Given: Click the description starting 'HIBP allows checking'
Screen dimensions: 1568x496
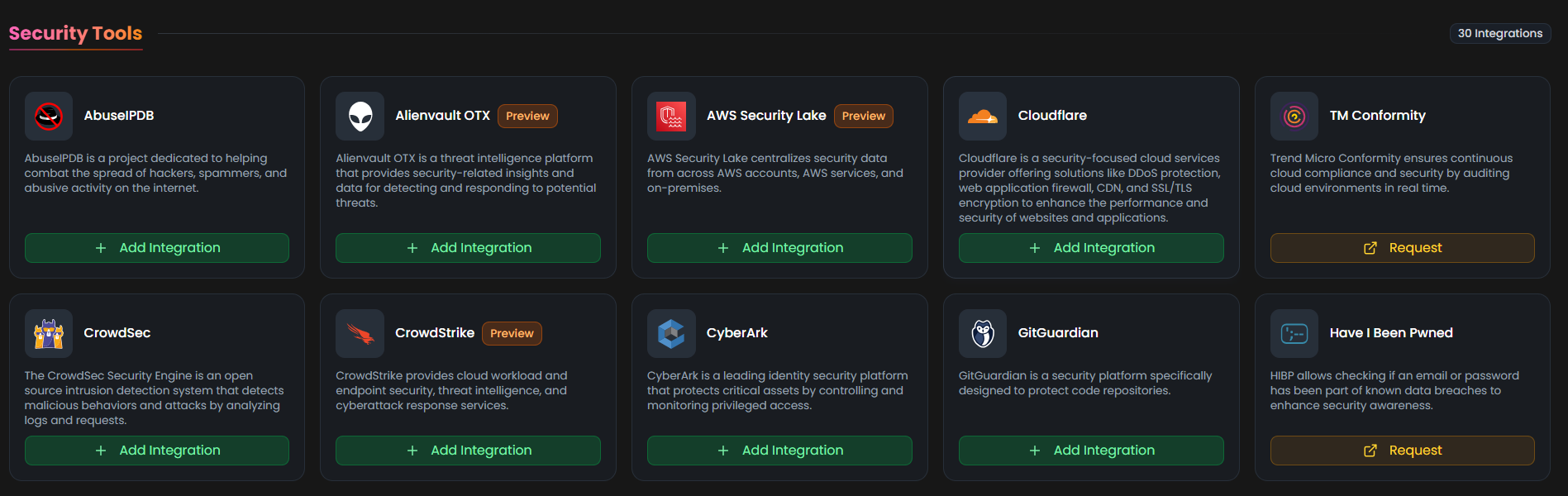Looking at the screenshot, I should [1394, 390].
